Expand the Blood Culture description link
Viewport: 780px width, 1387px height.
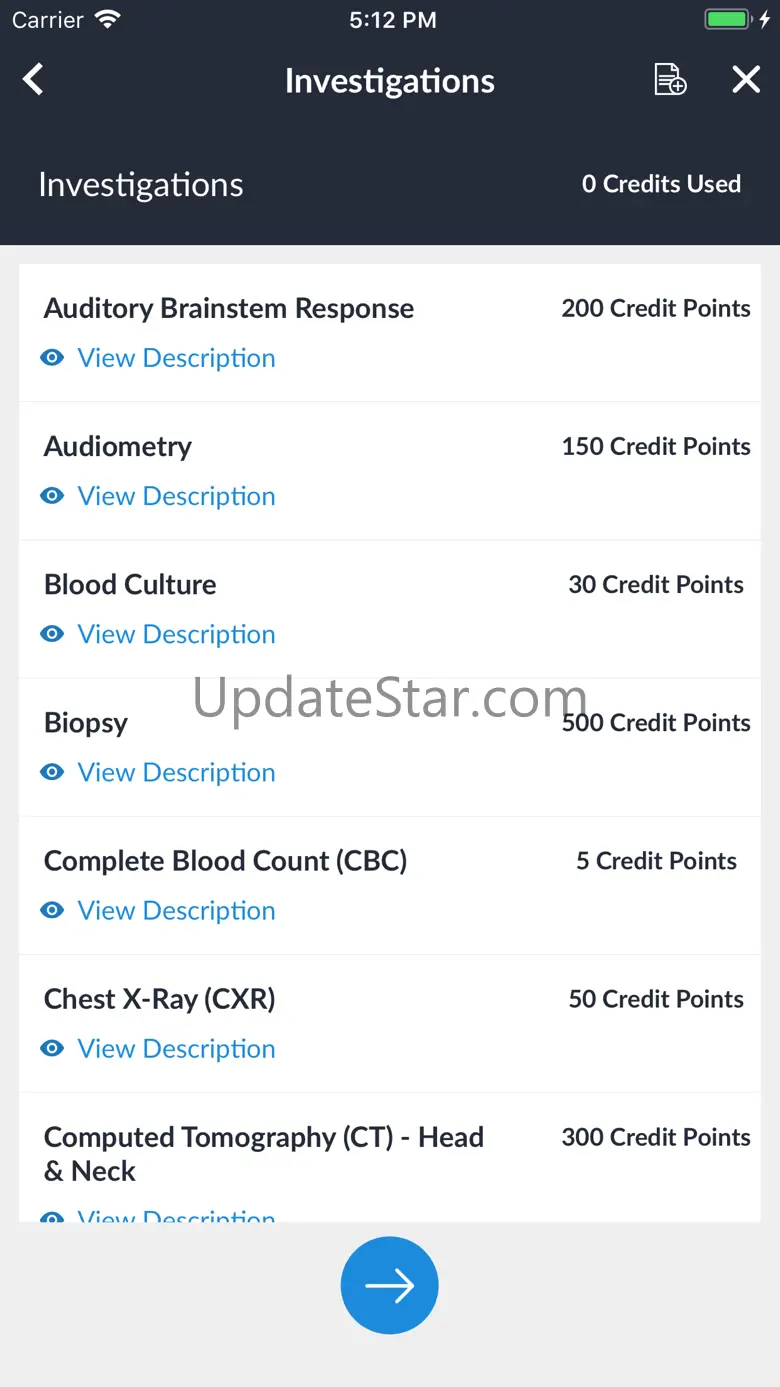(176, 634)
